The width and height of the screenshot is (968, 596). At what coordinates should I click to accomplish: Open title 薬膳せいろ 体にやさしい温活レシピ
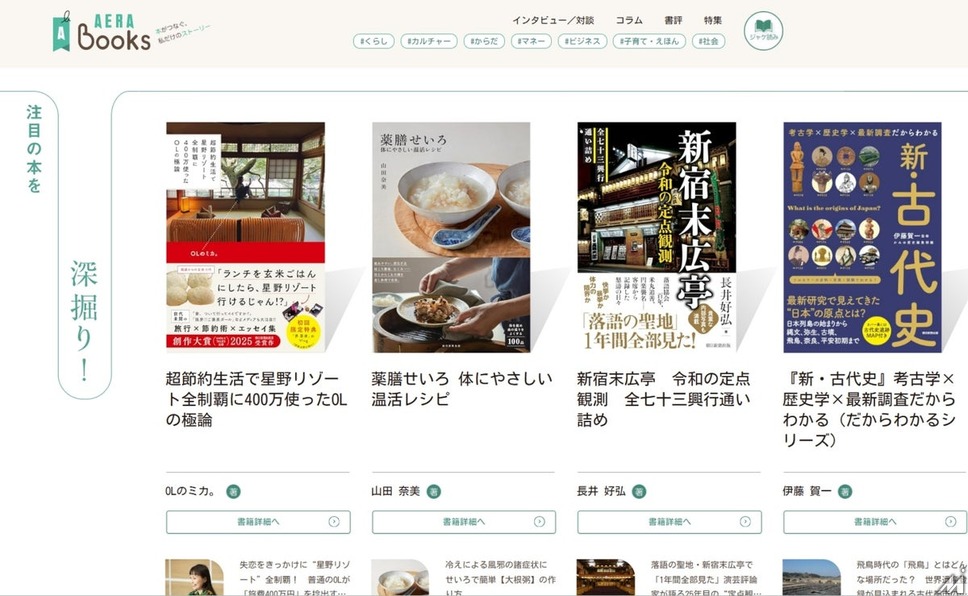(x=462, y=389)
